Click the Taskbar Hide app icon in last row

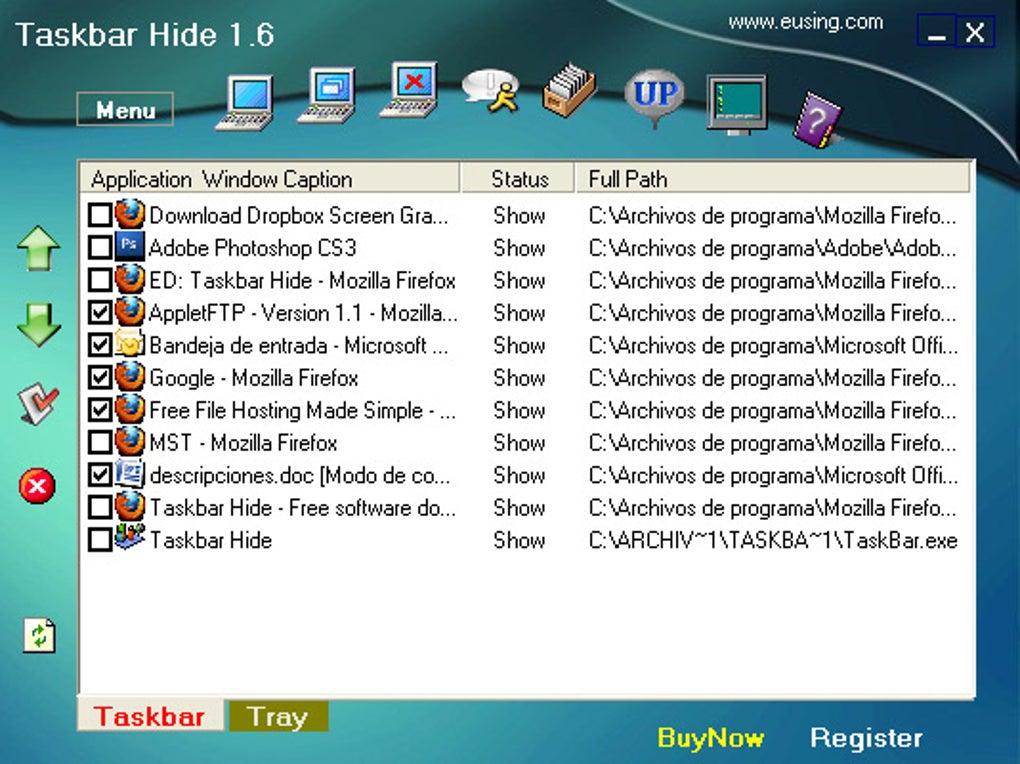[x=129, y=538]
